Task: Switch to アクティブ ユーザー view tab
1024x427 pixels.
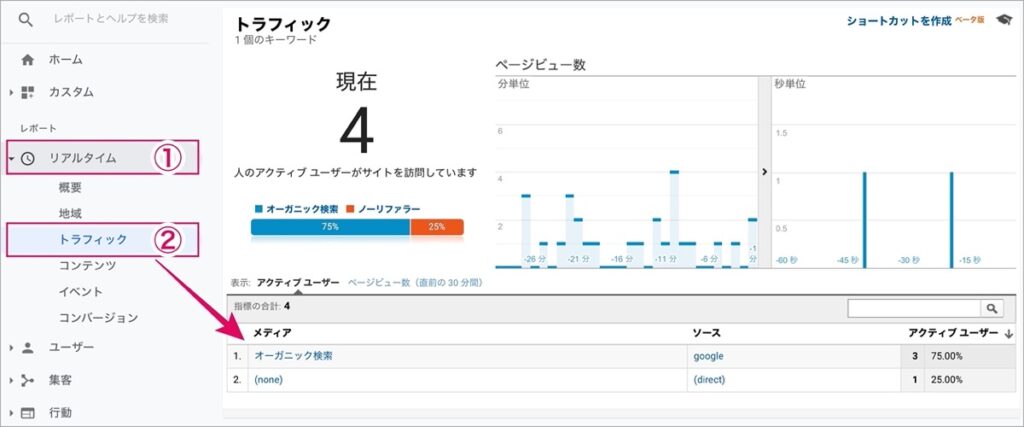Action: tap(298, 283)
